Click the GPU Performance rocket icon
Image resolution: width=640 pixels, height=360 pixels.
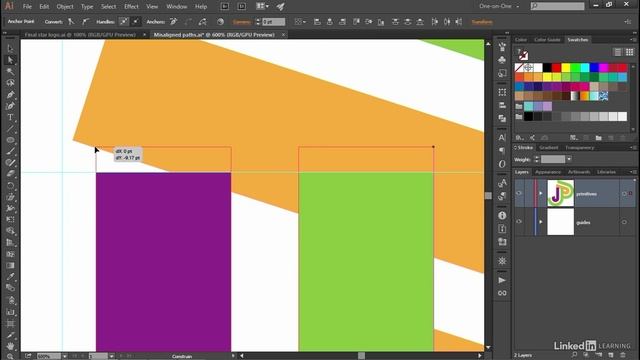(280, 6)
